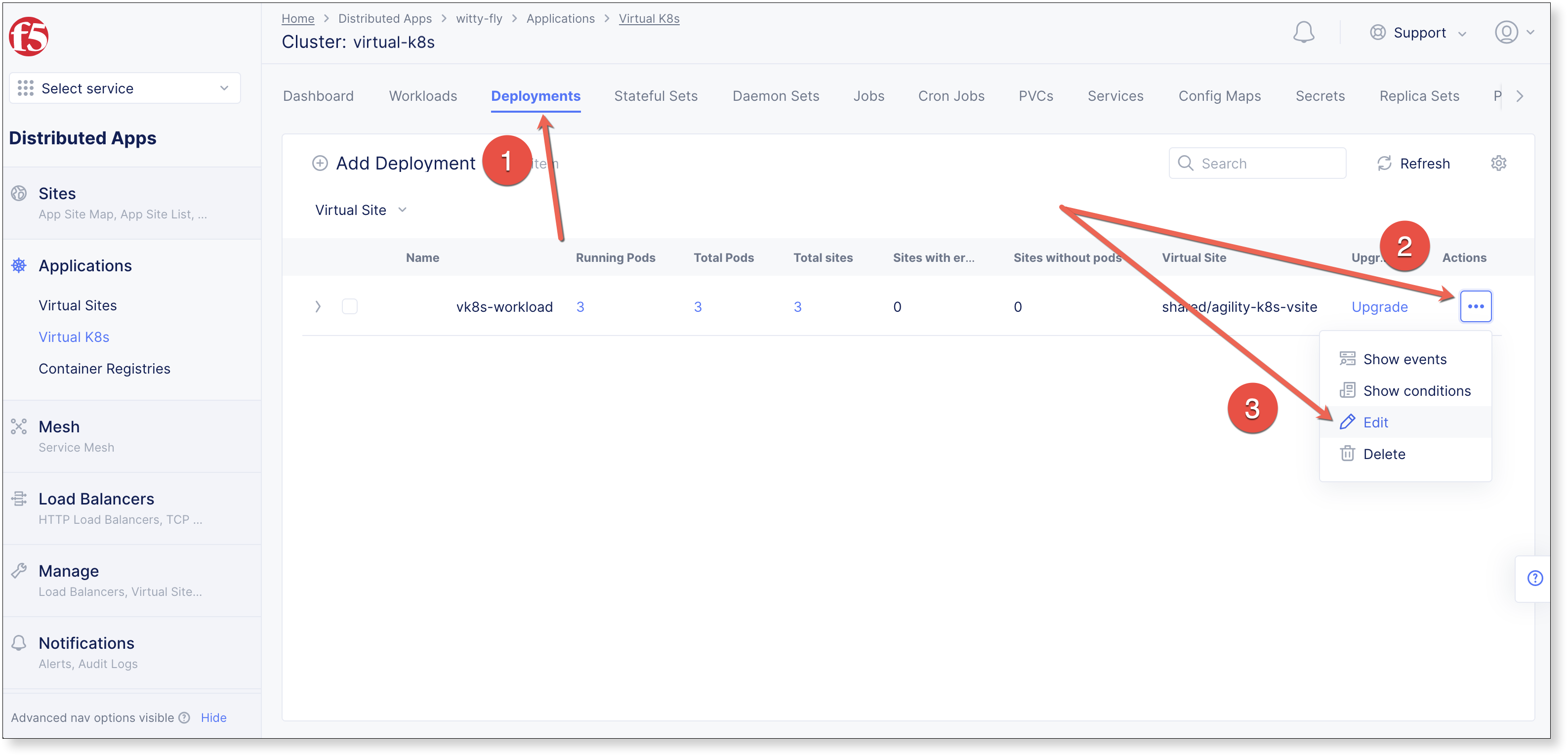Screen dimensions: 1568x756
Task: Tick the checkbox for vk8s-workload row
Action: (349, 306)
